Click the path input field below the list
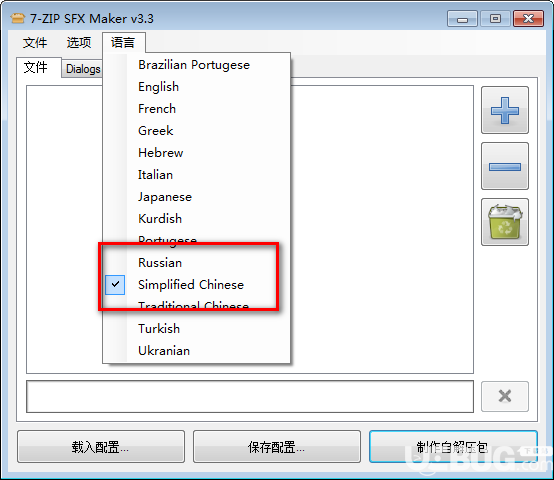Image resolution: width=554 pixels, height=480 pixels. [250, 396]
